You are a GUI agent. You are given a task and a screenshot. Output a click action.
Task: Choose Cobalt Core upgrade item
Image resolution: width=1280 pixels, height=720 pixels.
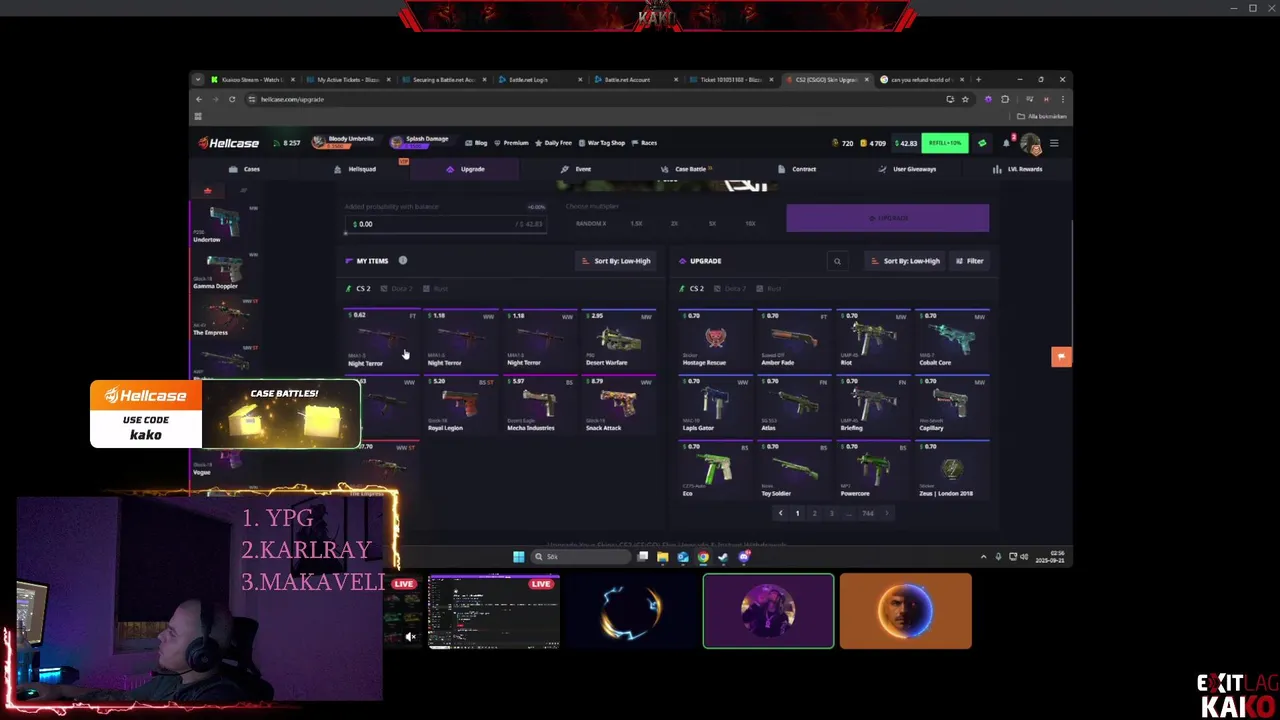point(953,340)
